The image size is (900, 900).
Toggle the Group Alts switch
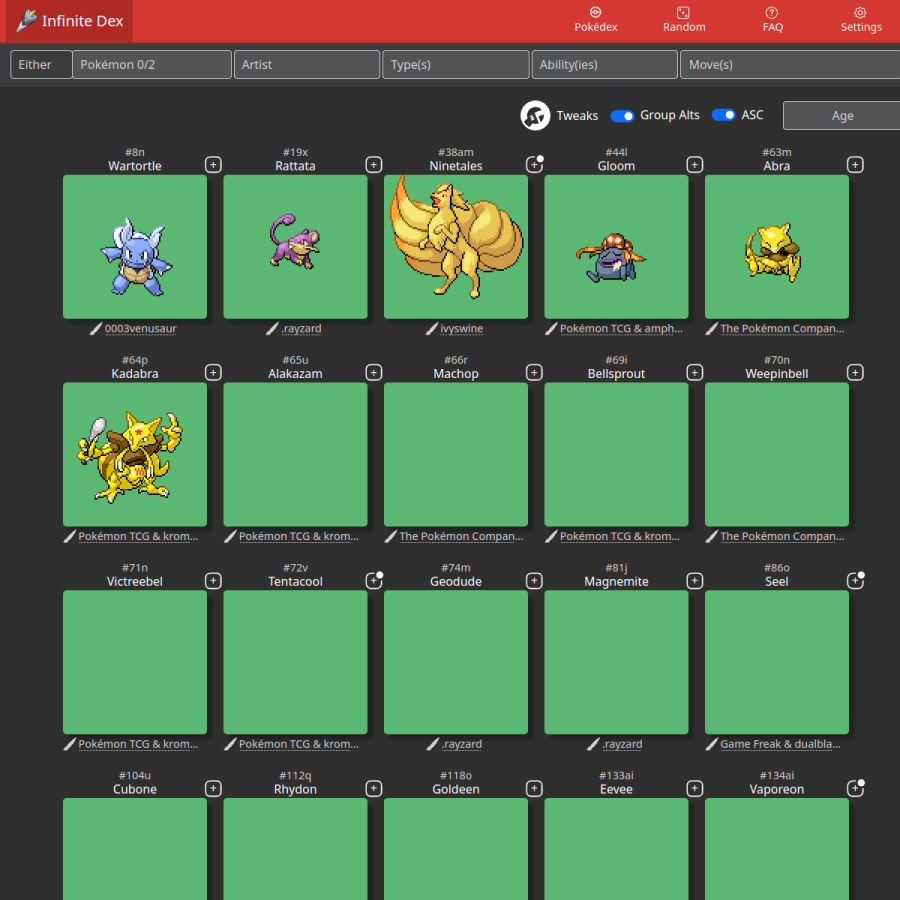622,116
